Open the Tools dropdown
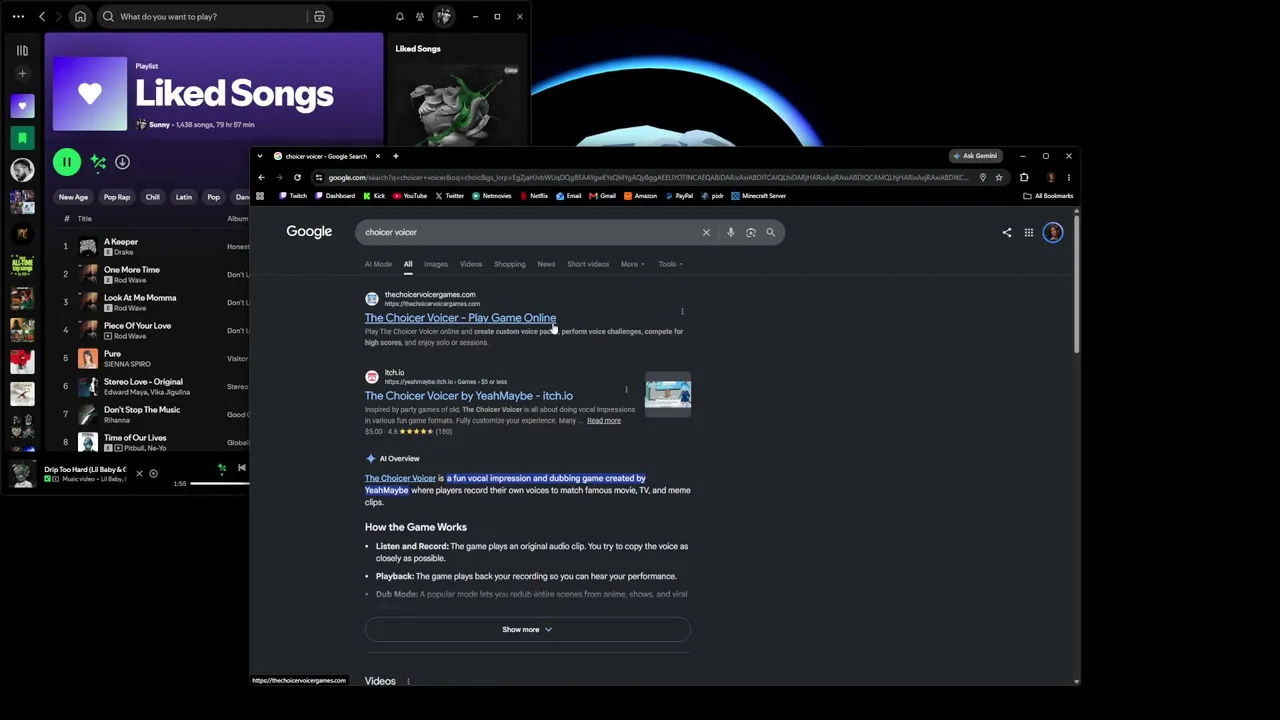This screenshot has height=720, width=1280. click(670, 264)
